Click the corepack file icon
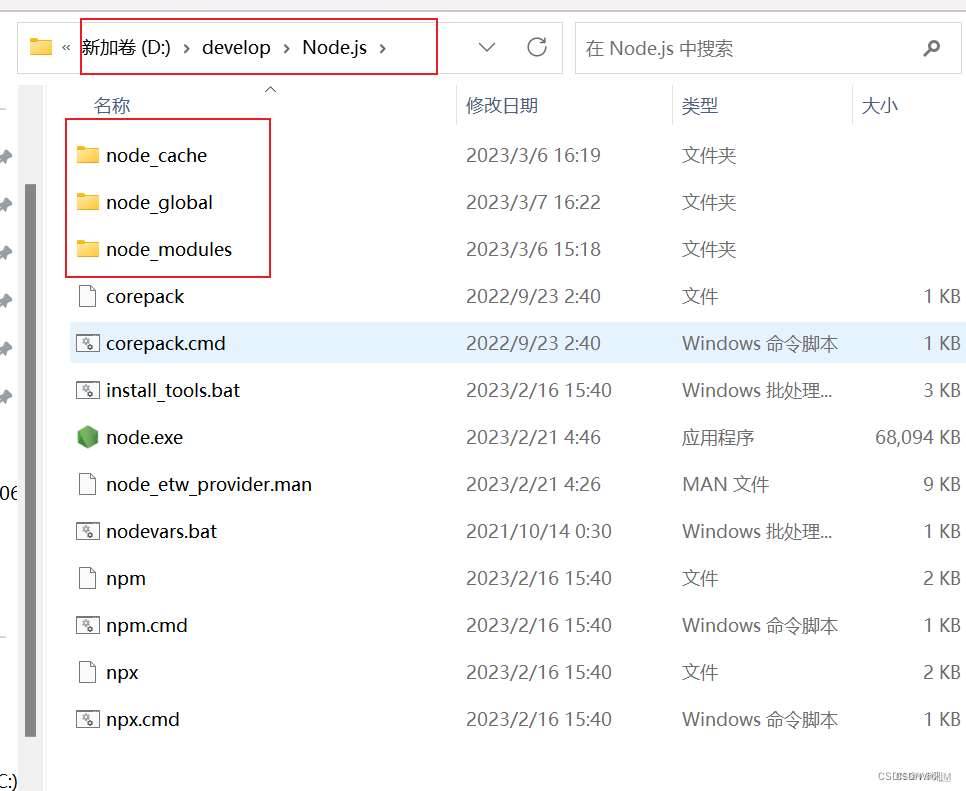The width and height of the screenshot is (966, 791). pyautogui.click(x=87, y=296)
